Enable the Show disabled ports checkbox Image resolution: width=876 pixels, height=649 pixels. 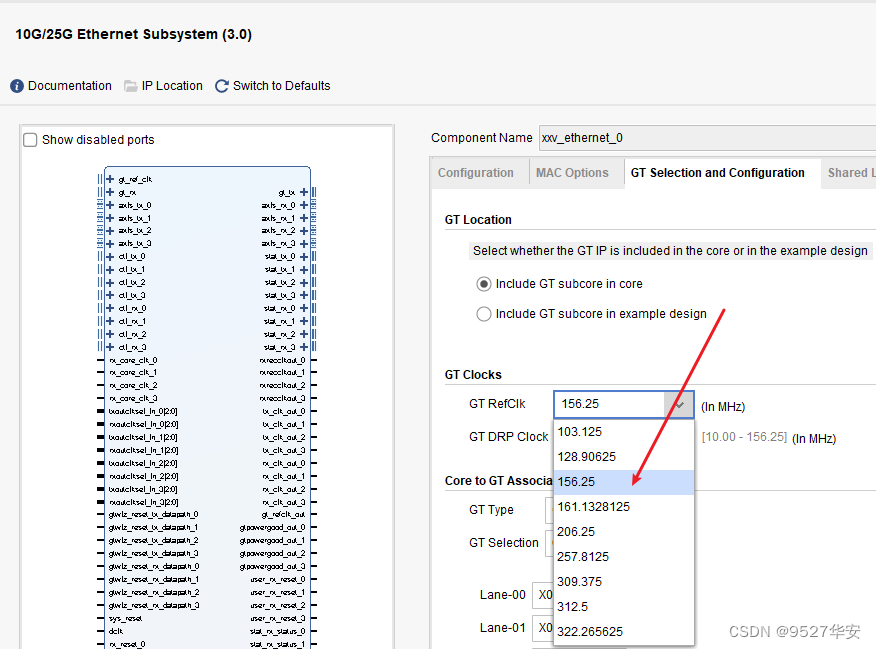tap(30, 140)
